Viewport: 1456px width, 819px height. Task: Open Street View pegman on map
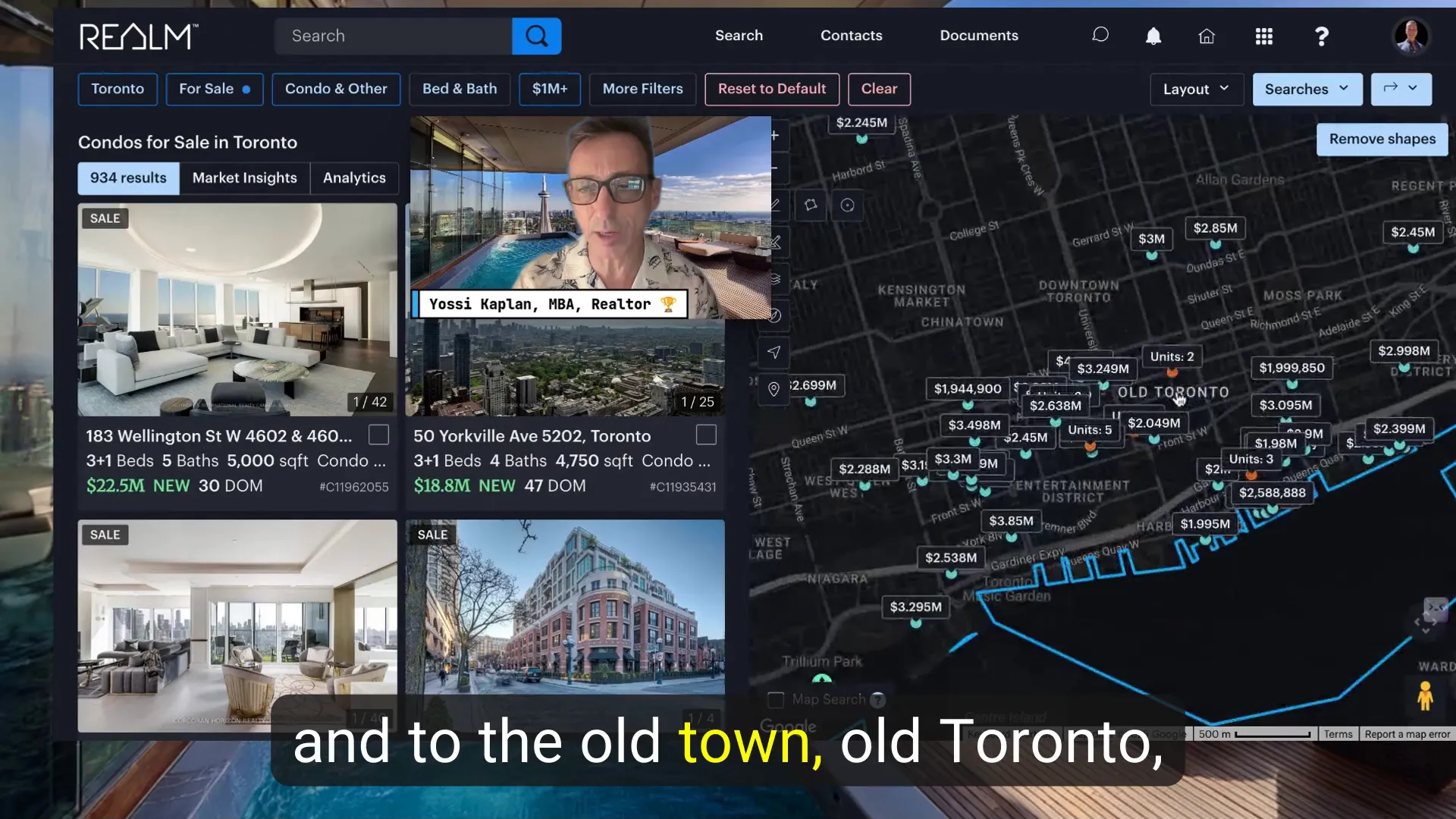pos(1425,695)
